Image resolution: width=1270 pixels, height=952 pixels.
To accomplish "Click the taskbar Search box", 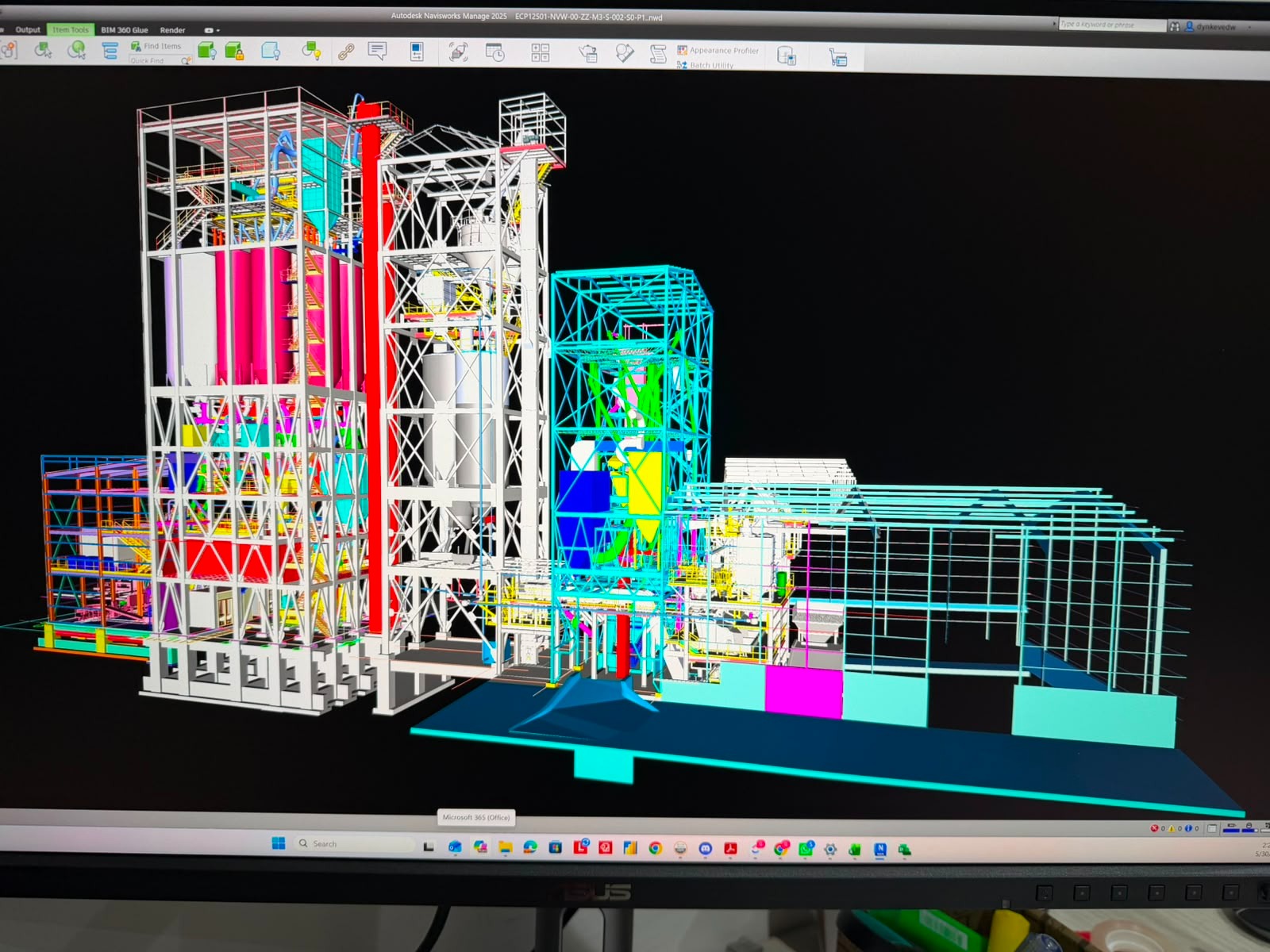I will pyautogui.click(x=355, y=843).
